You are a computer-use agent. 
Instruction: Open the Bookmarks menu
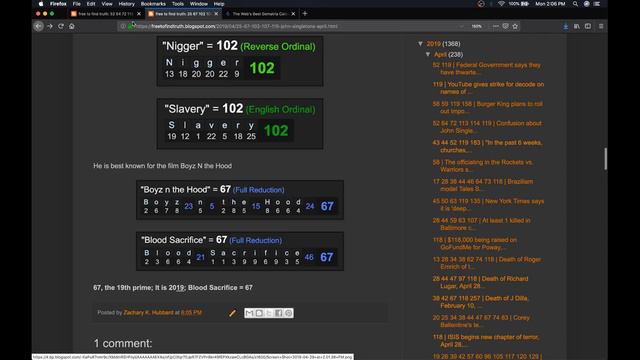pyautogui.click(x=153, y=4)
